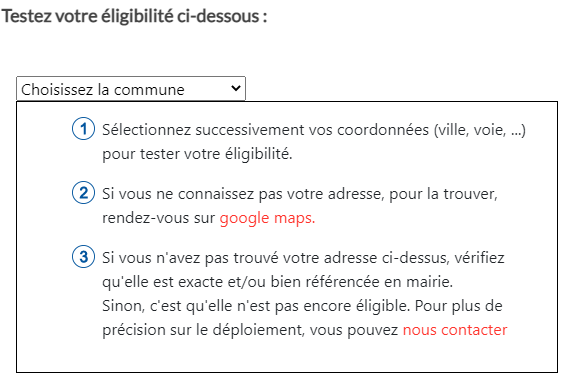The width and height of the screenshot is (572, 388).
Task: Click 'Si vous ne connaissez pas votre adresse' text
Action: pos(243,194)
